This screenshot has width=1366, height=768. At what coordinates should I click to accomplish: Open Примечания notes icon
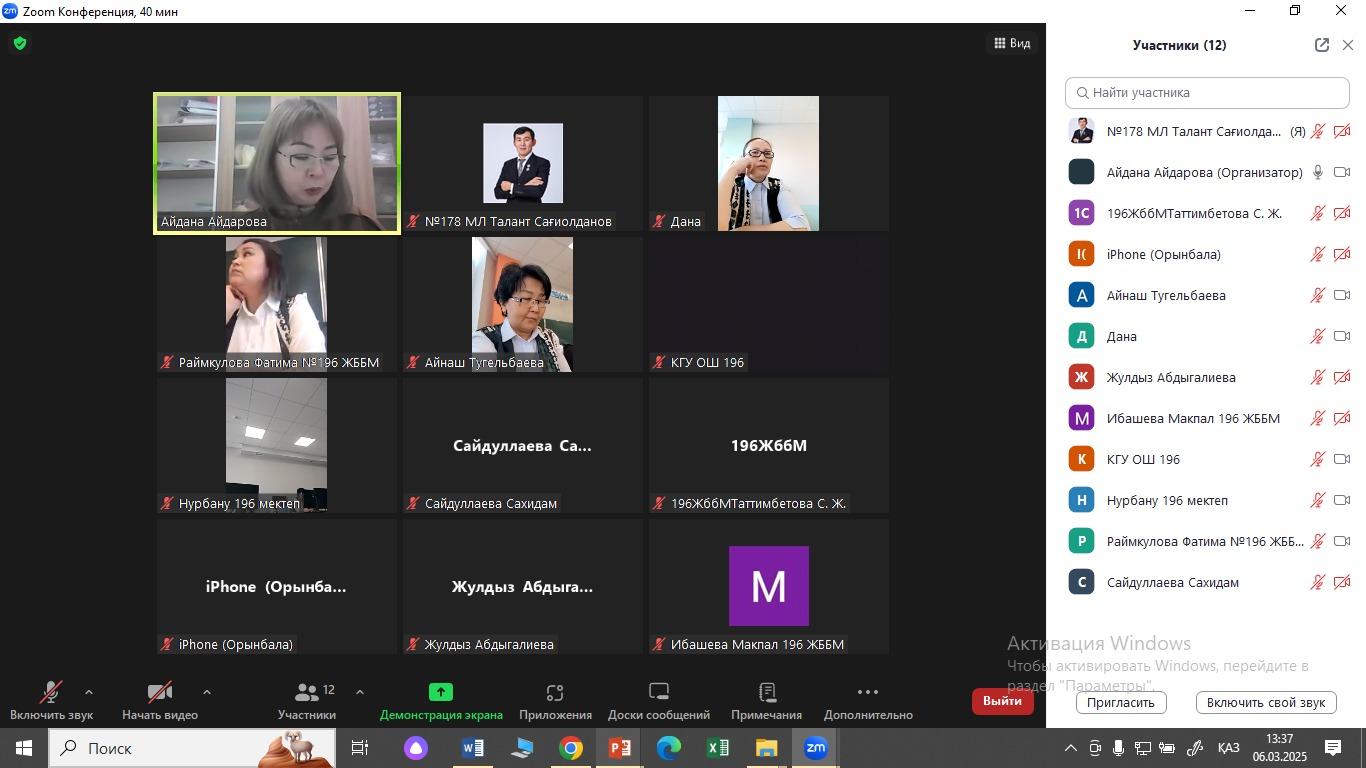pos(766,693)
